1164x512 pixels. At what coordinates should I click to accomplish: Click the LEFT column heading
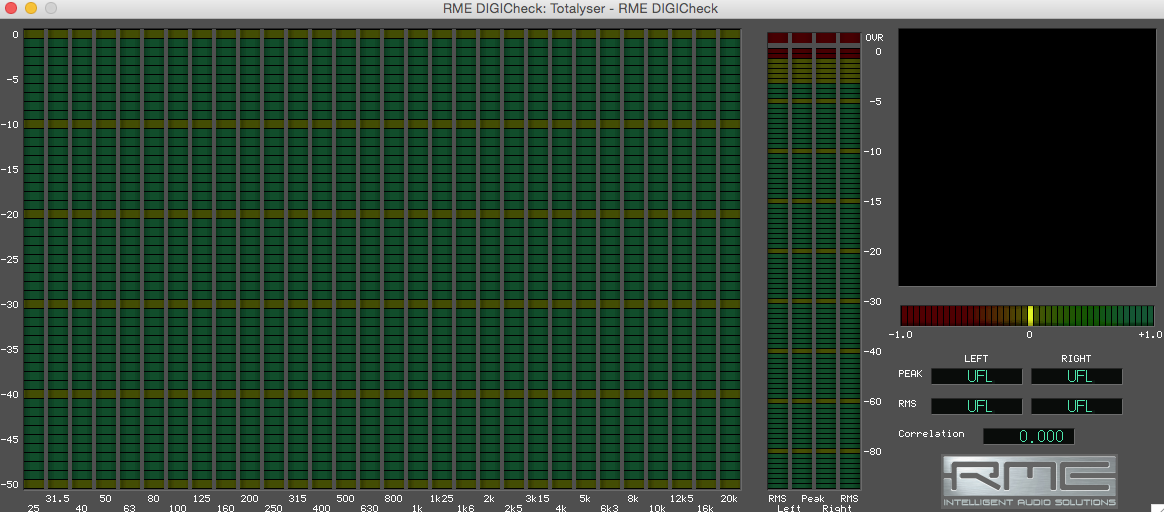pyautogui.click(x=976, y=358)
